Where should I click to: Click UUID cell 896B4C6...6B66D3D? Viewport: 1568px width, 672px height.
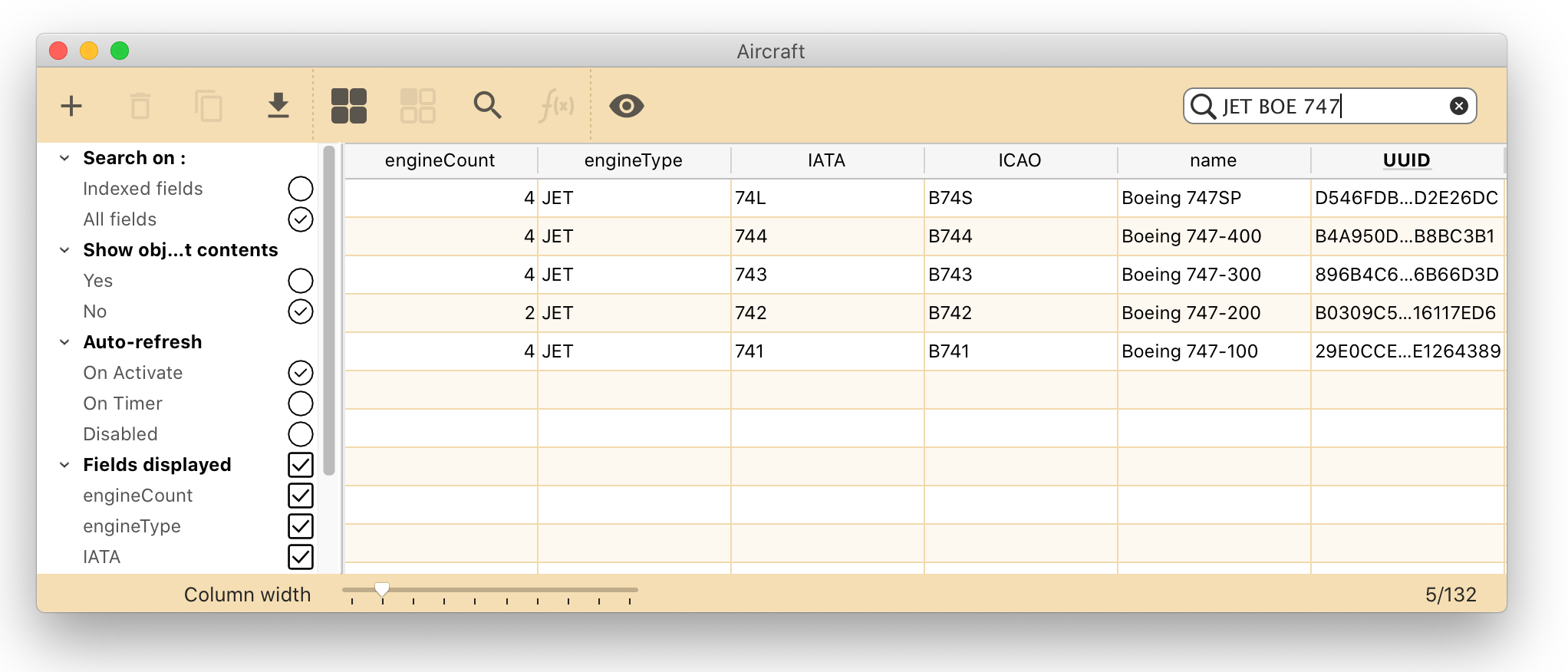tap(1407, 275)
